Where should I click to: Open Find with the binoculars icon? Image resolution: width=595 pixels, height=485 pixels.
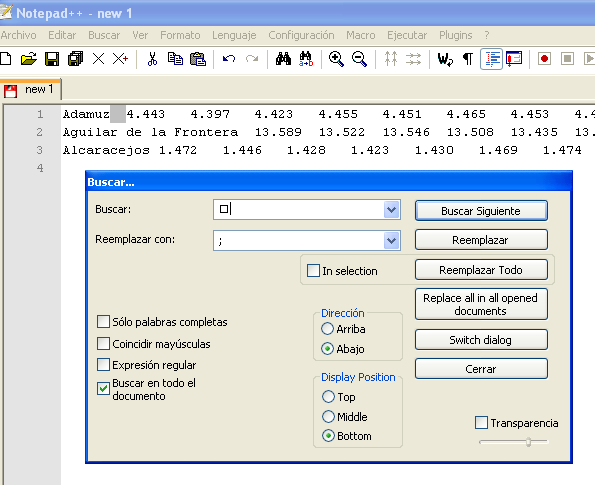pos(283,59)
